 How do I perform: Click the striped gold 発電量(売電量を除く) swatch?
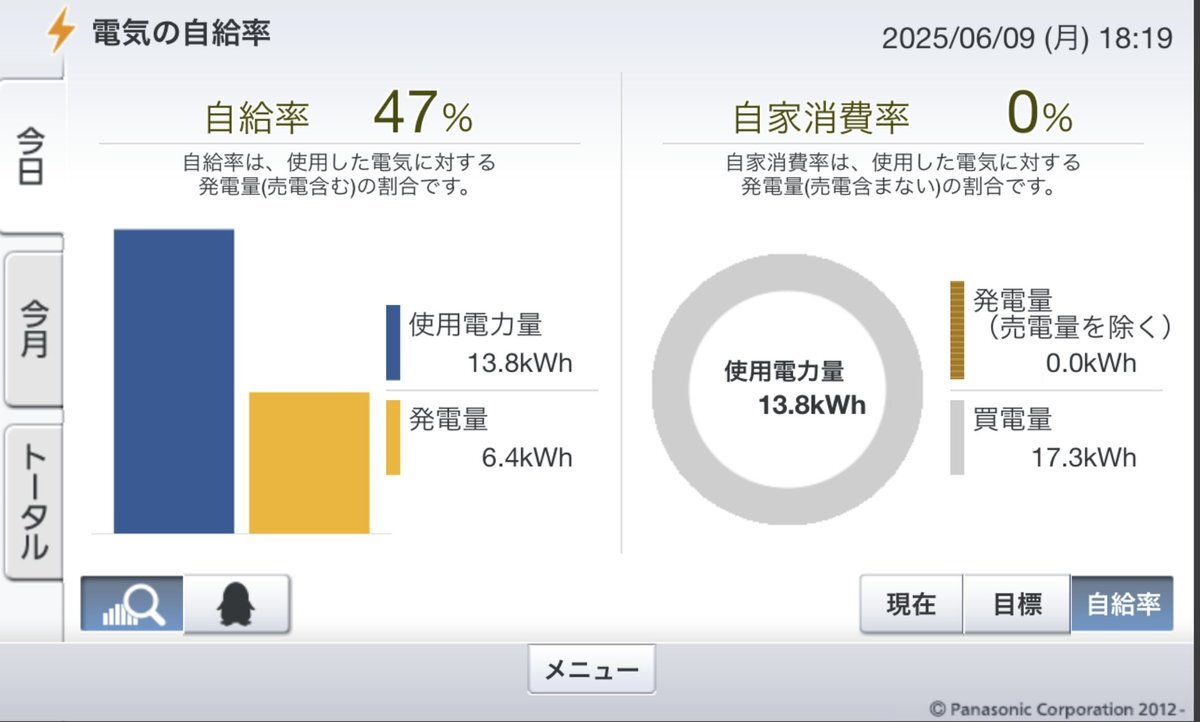(957, 330)
